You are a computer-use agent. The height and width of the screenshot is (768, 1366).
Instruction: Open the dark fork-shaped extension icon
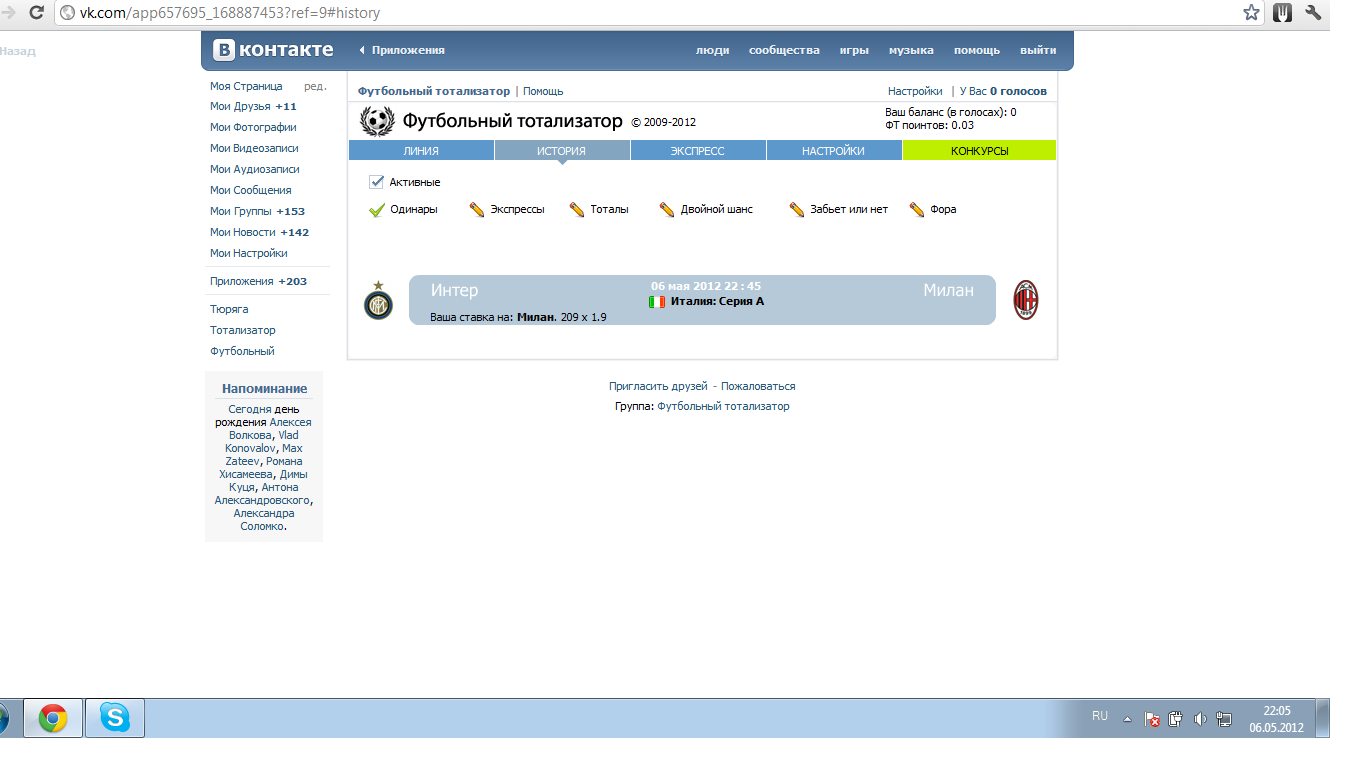tap(1282, 13)
